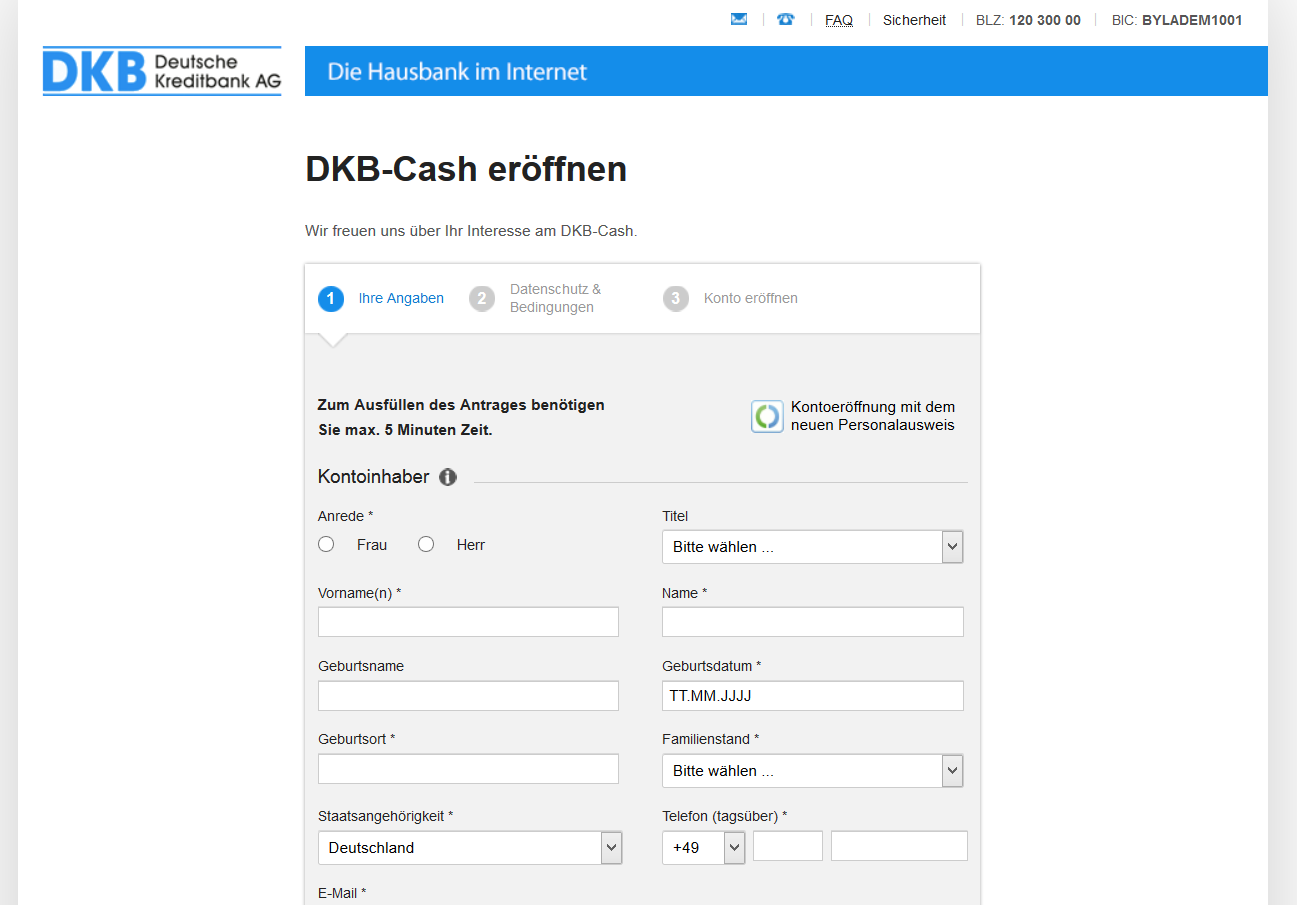Screen dimensions: 1297x905
Task: Click the Kontoinhaber section heading
Action: point(373,477)
